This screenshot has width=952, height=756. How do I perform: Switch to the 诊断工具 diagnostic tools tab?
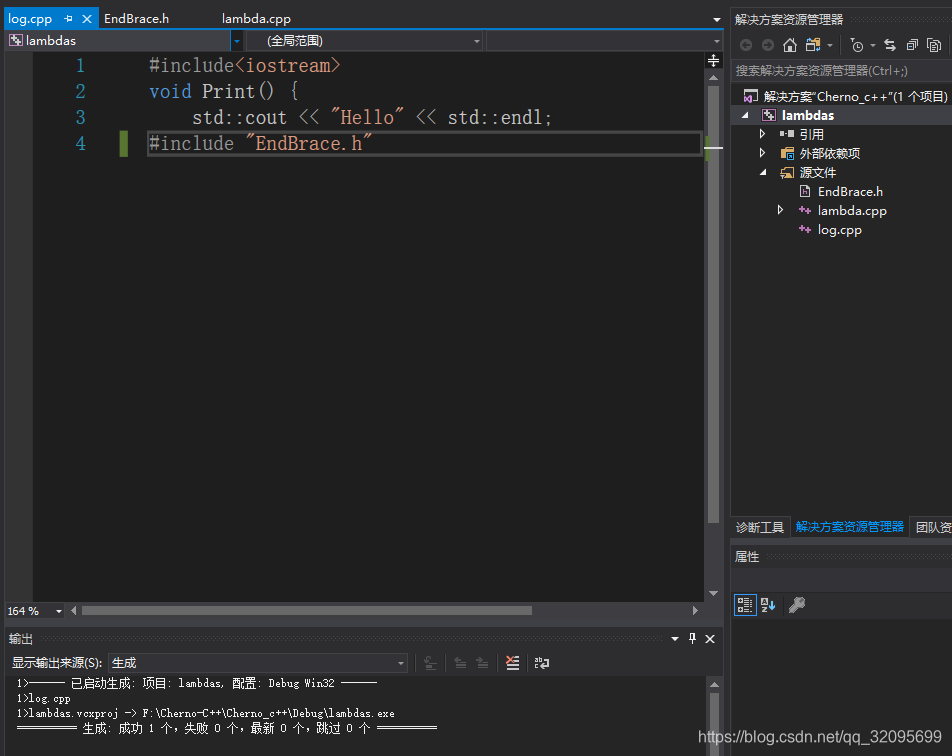(760, 527)
